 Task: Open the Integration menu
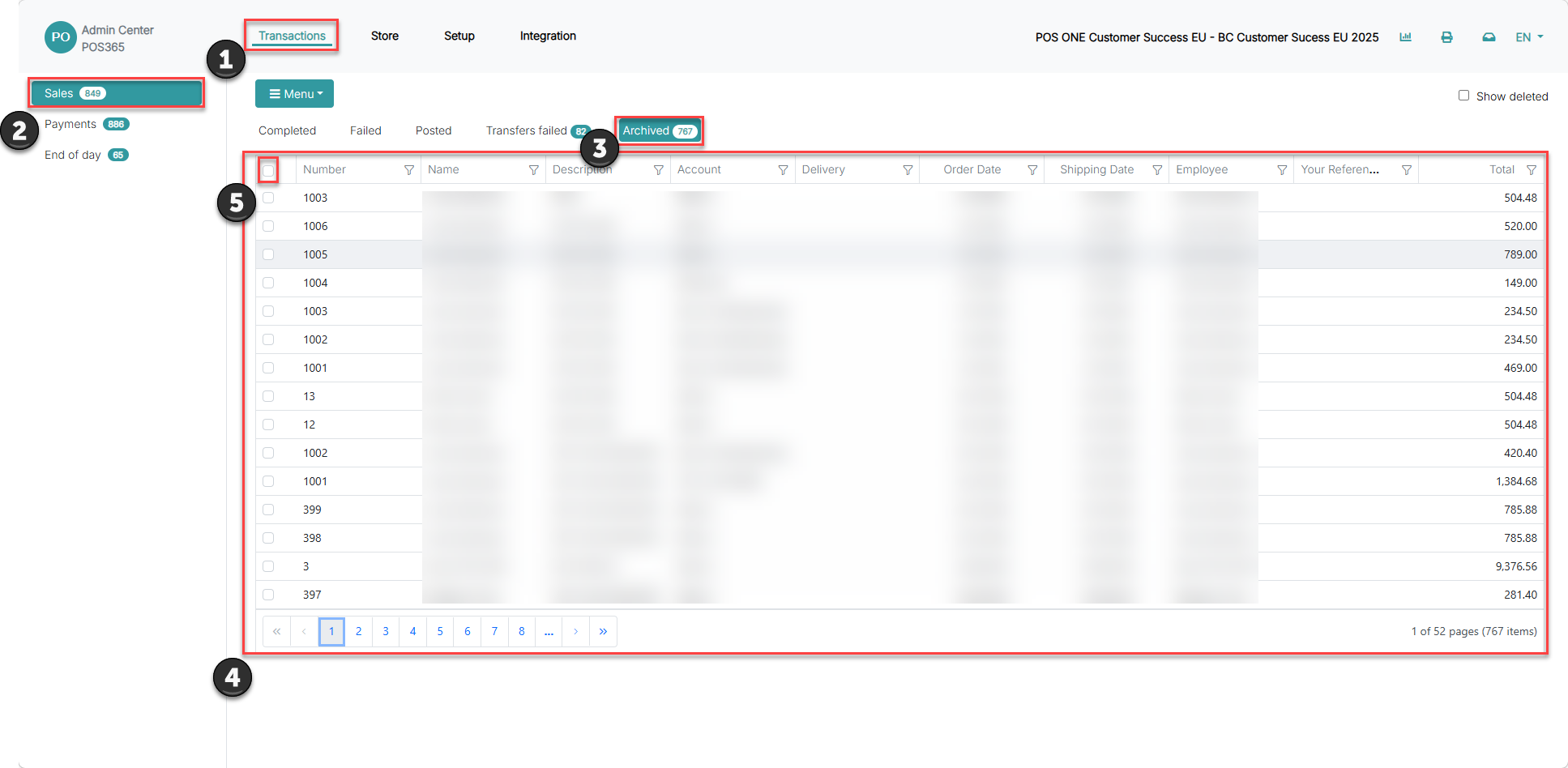click(x=548, y=36)
